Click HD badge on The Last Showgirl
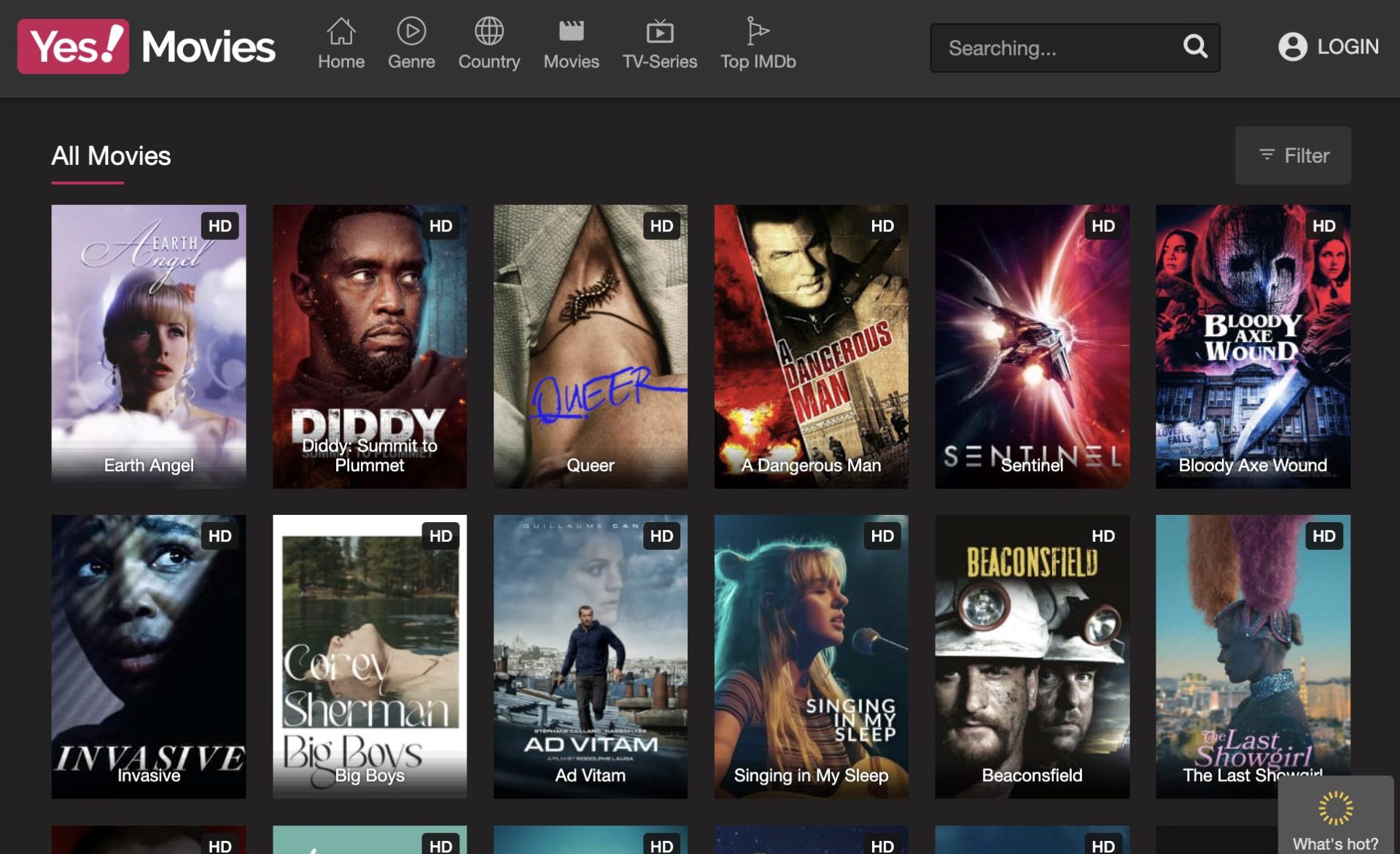Image resolution: width=1400 pixels, height=854 pixels. [1324, 536]
